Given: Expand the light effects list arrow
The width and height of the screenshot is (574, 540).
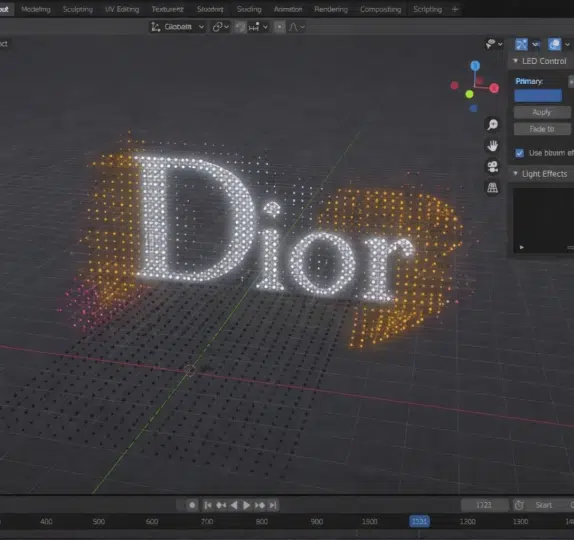Looking at the screenshot, I should [522, 247].
